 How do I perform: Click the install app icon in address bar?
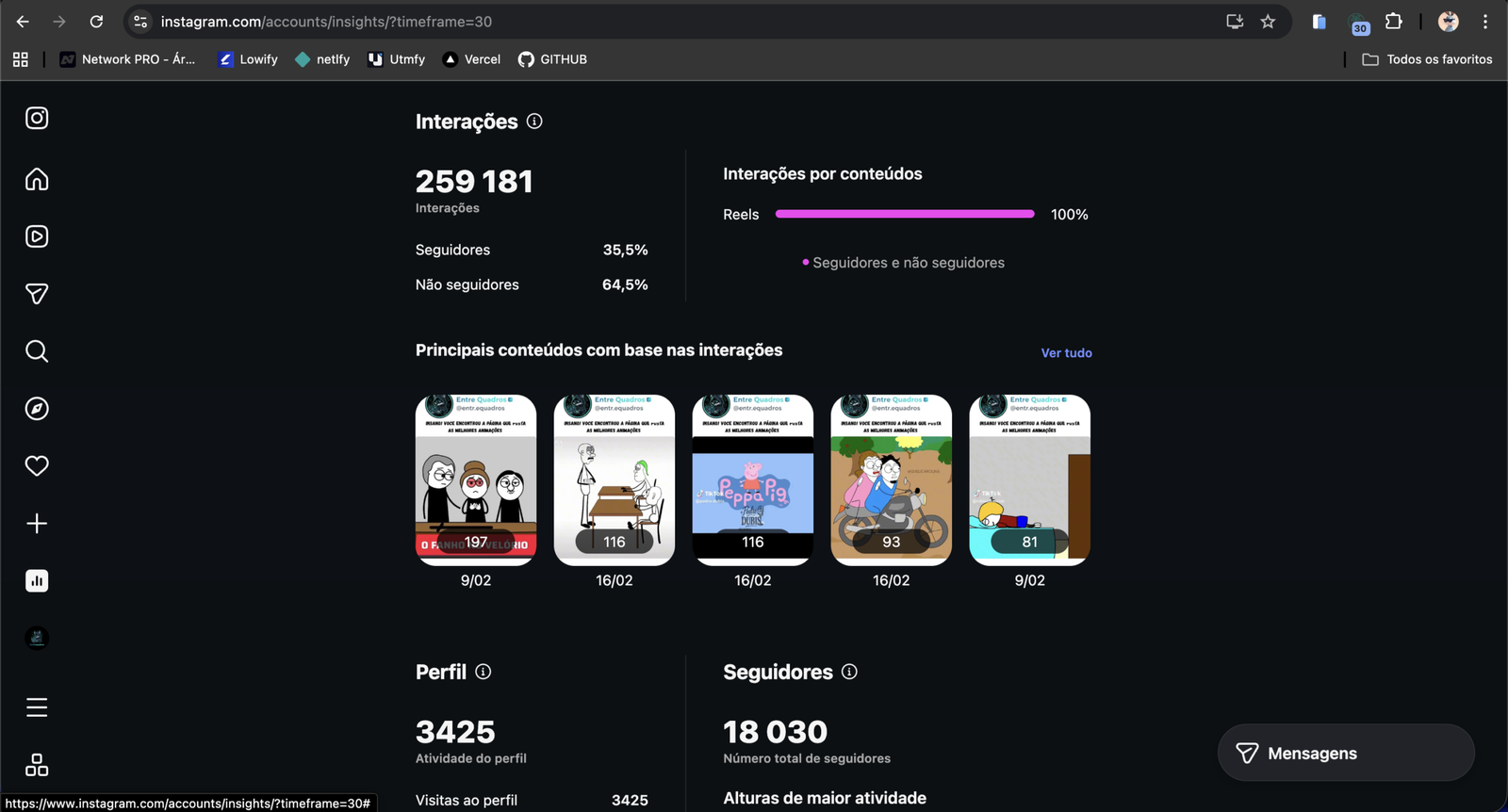1235,22
